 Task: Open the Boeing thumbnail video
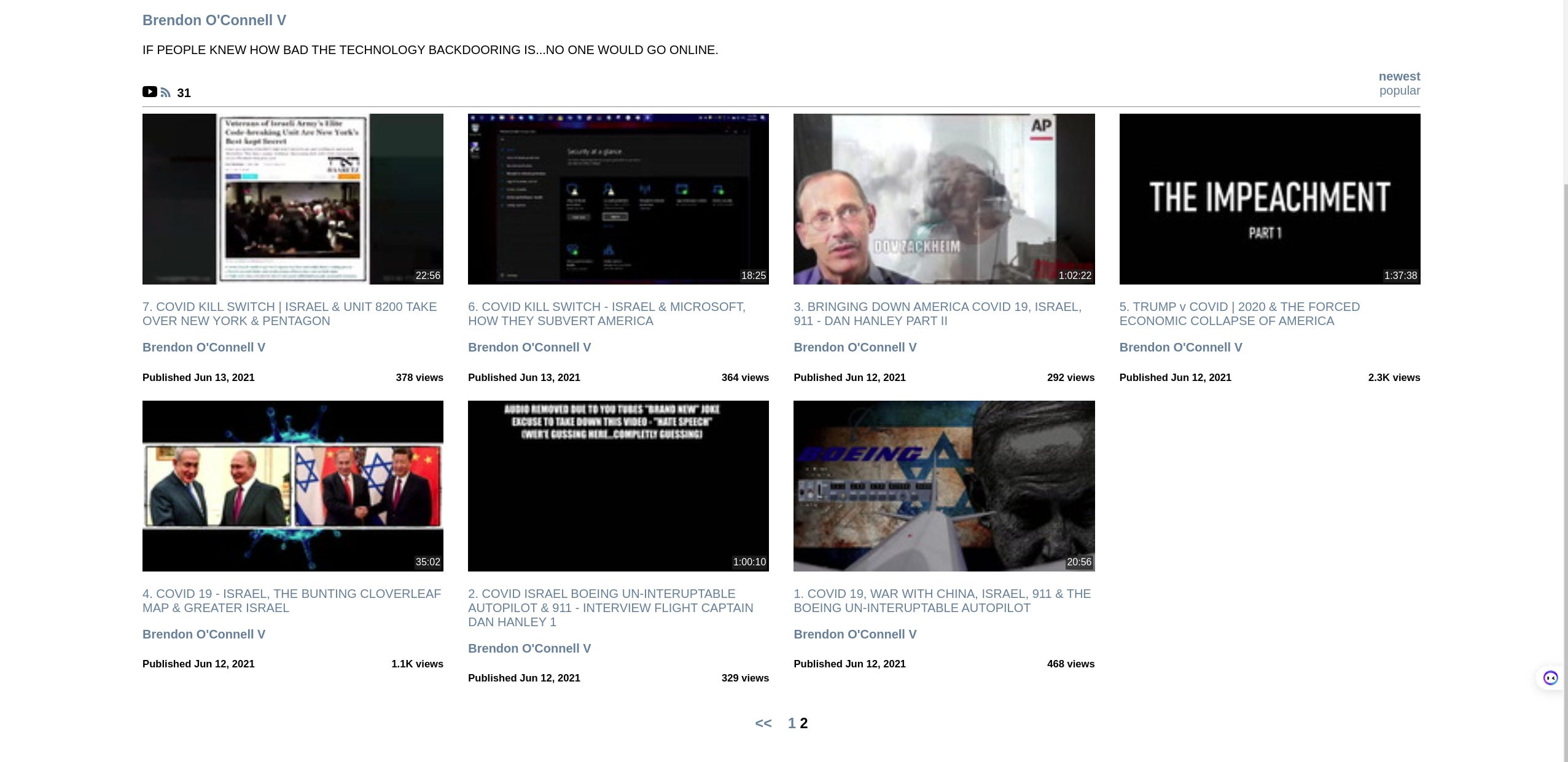944,486
